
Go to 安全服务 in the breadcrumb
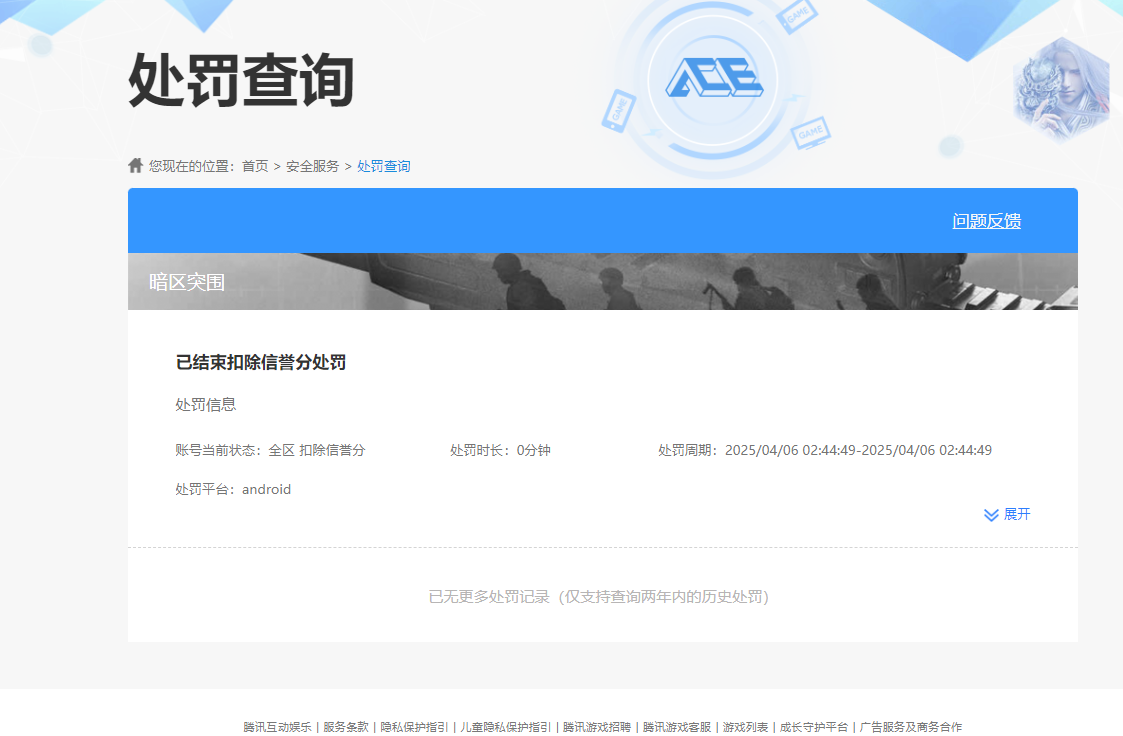point(312,166)
